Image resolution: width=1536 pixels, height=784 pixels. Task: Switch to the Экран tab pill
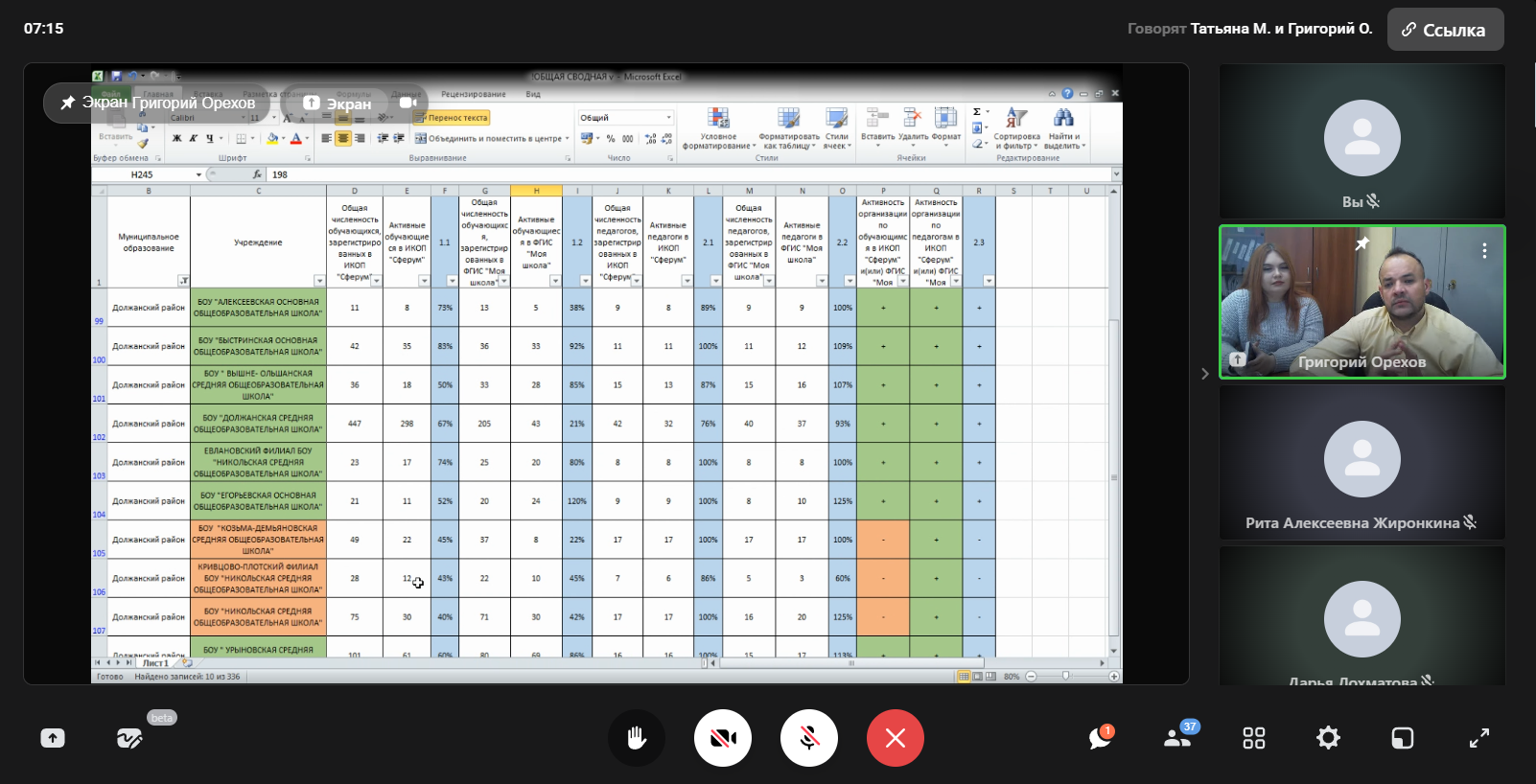pyautogui.click(x=337, y=104)
